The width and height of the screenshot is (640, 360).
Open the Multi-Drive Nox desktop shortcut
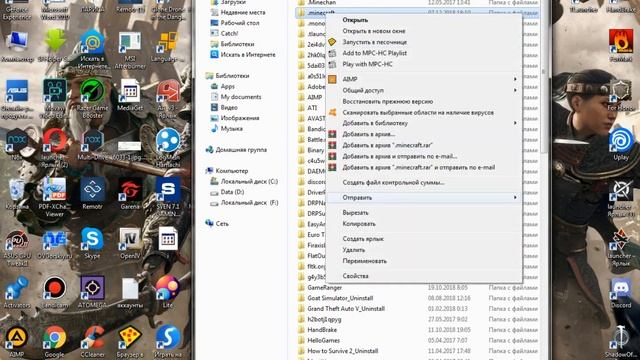pyautogui.click(x=92, y=145)
